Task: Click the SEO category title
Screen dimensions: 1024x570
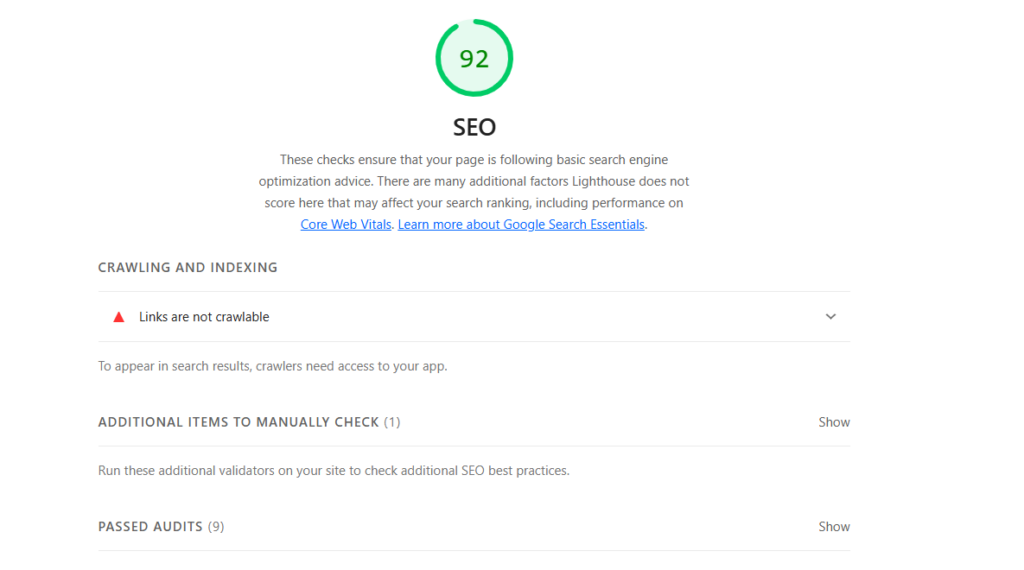Action: tap(474, 127)
